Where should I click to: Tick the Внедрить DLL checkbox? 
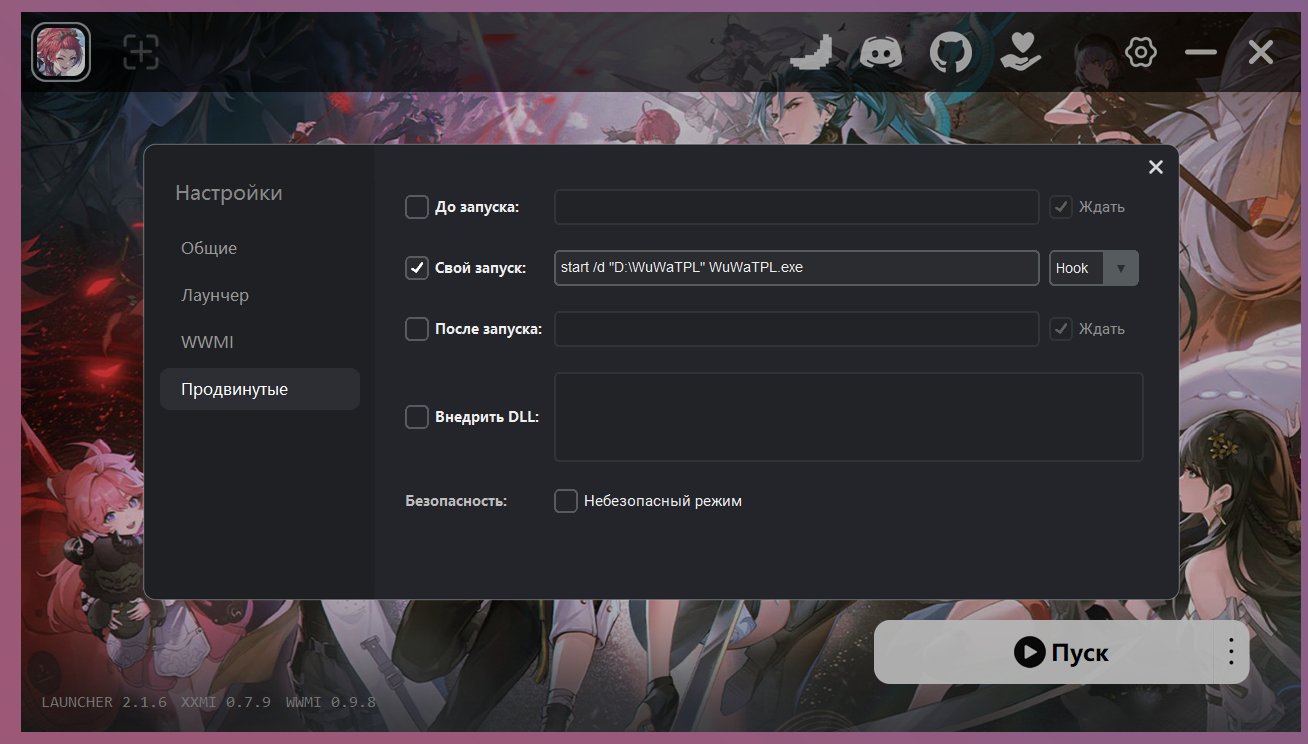point(417,417)
